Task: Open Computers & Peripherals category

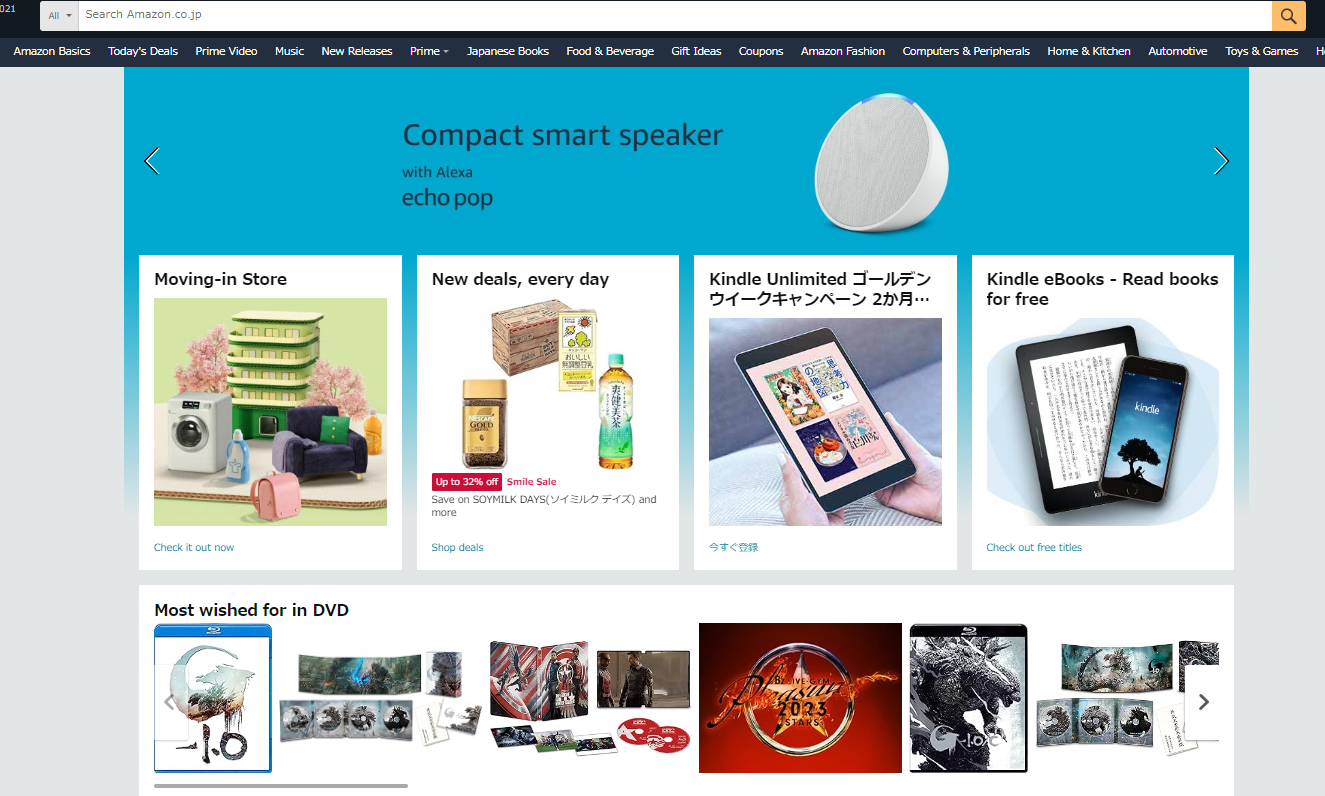Action: click(x=966, y=51)
